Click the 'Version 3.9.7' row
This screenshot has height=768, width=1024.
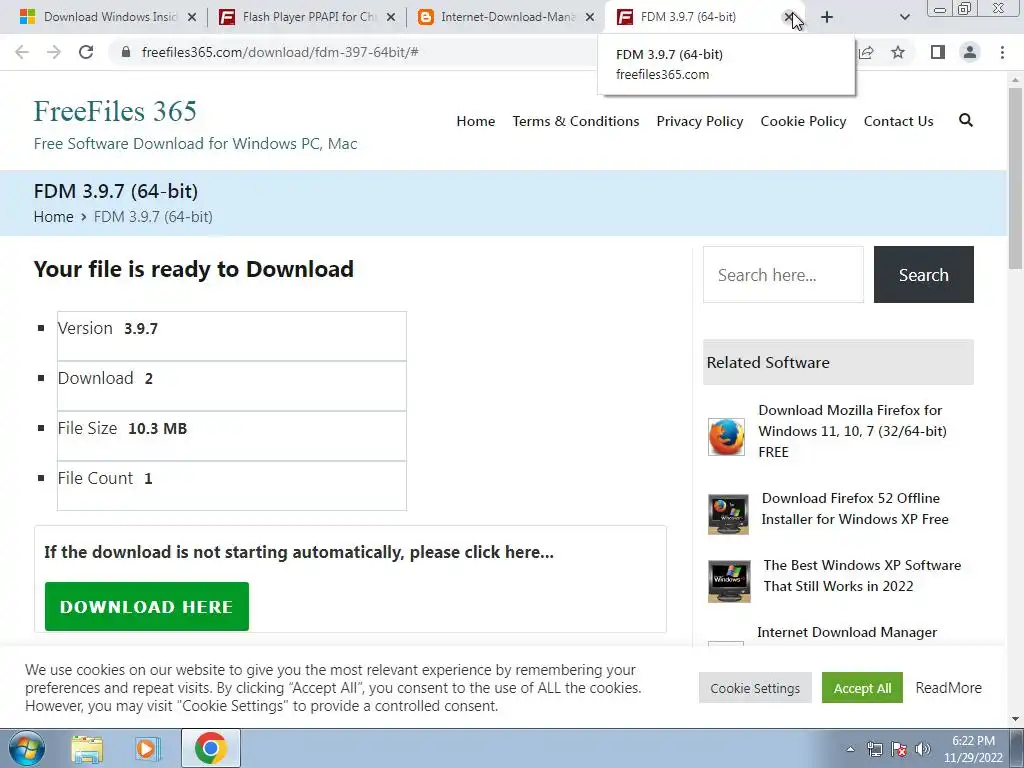[x=231, y=336]
